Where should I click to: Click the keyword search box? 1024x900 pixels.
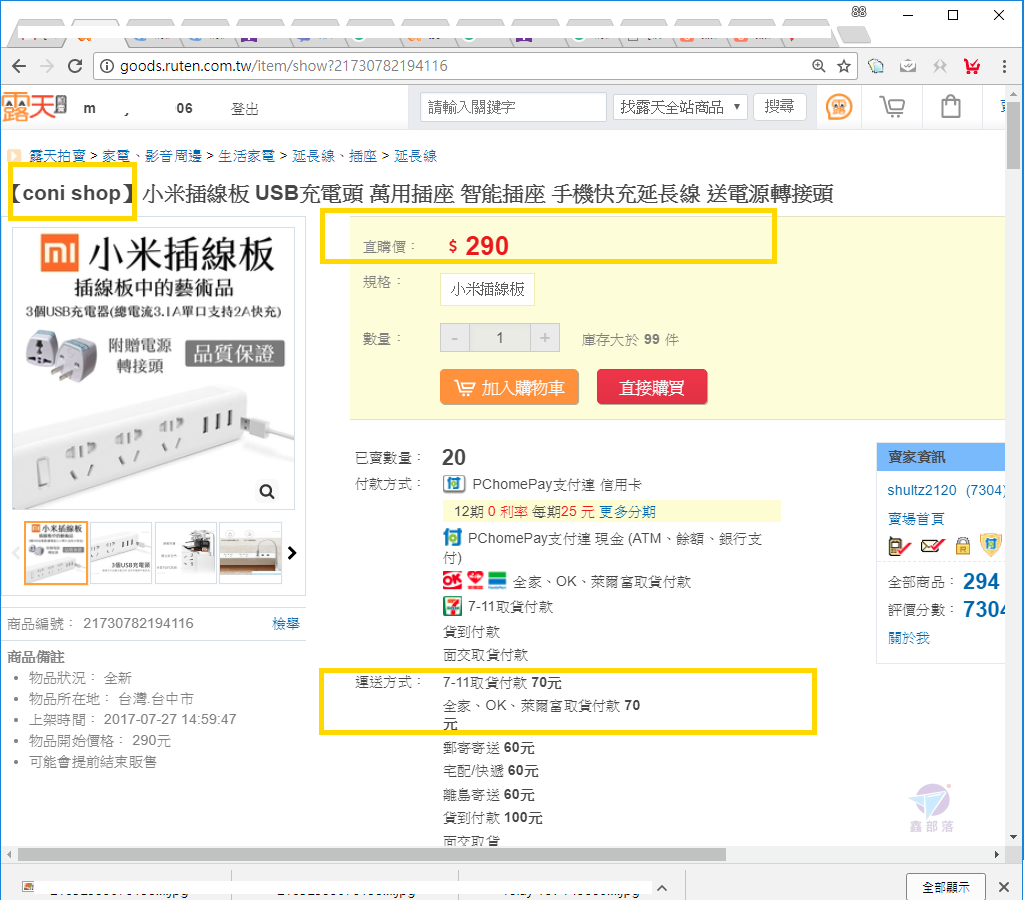513,107
